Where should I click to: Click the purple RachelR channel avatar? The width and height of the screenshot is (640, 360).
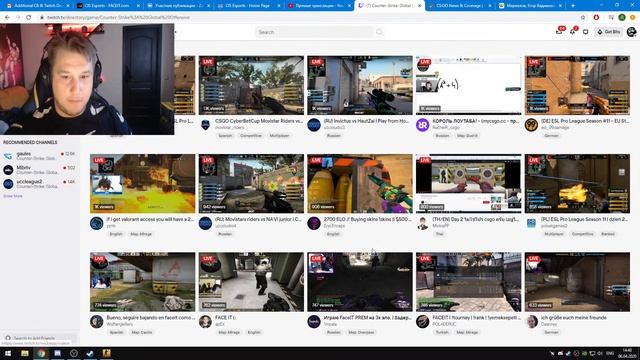tap(422, 124)
